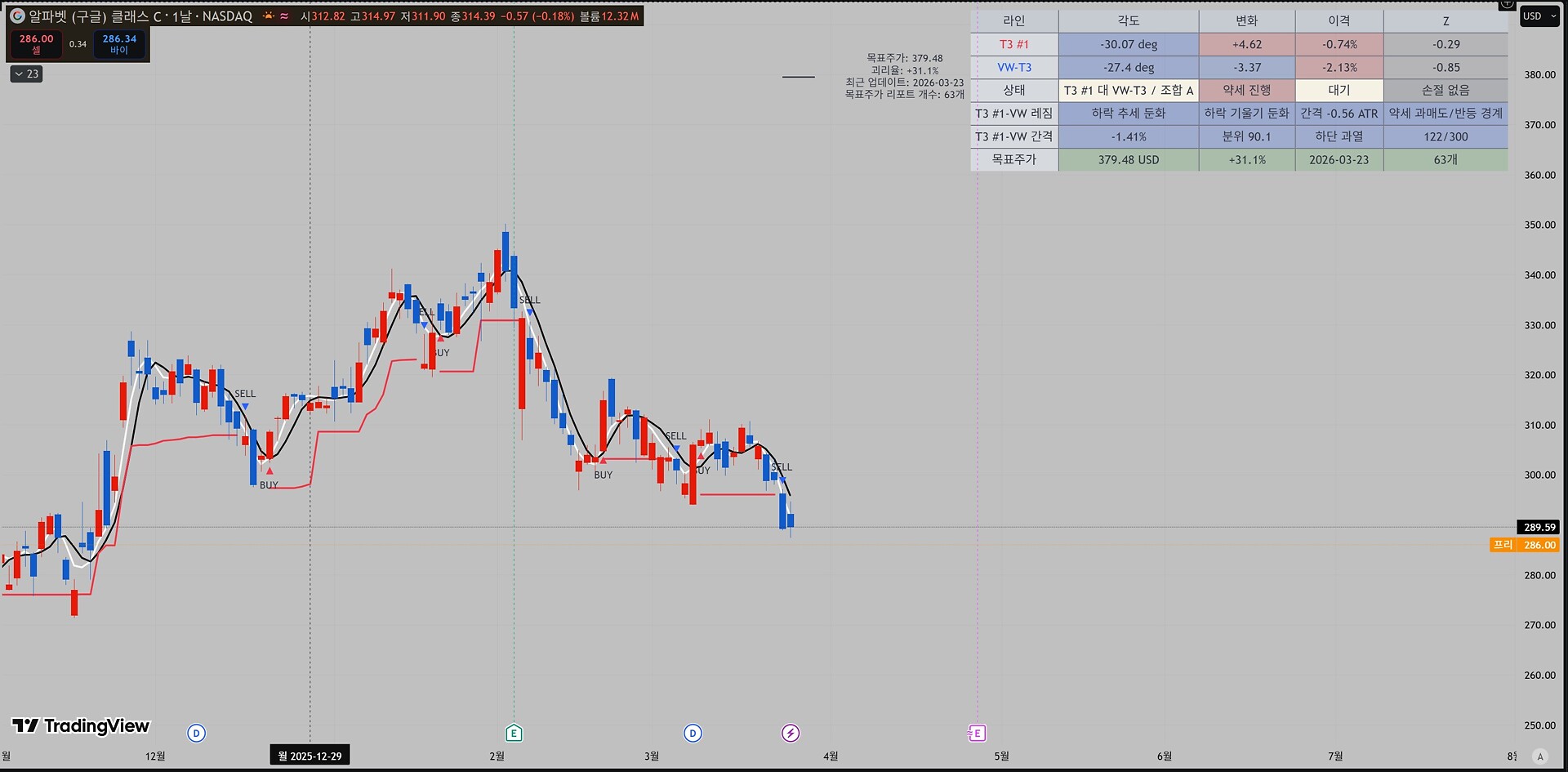
Task: Click the -0.85 Z value cell
Action: [1445, 67]
